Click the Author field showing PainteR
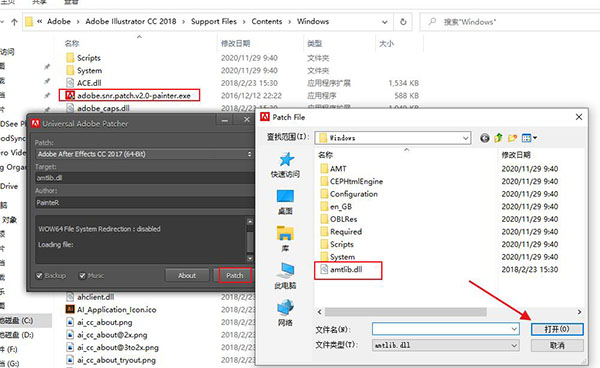 145,202
